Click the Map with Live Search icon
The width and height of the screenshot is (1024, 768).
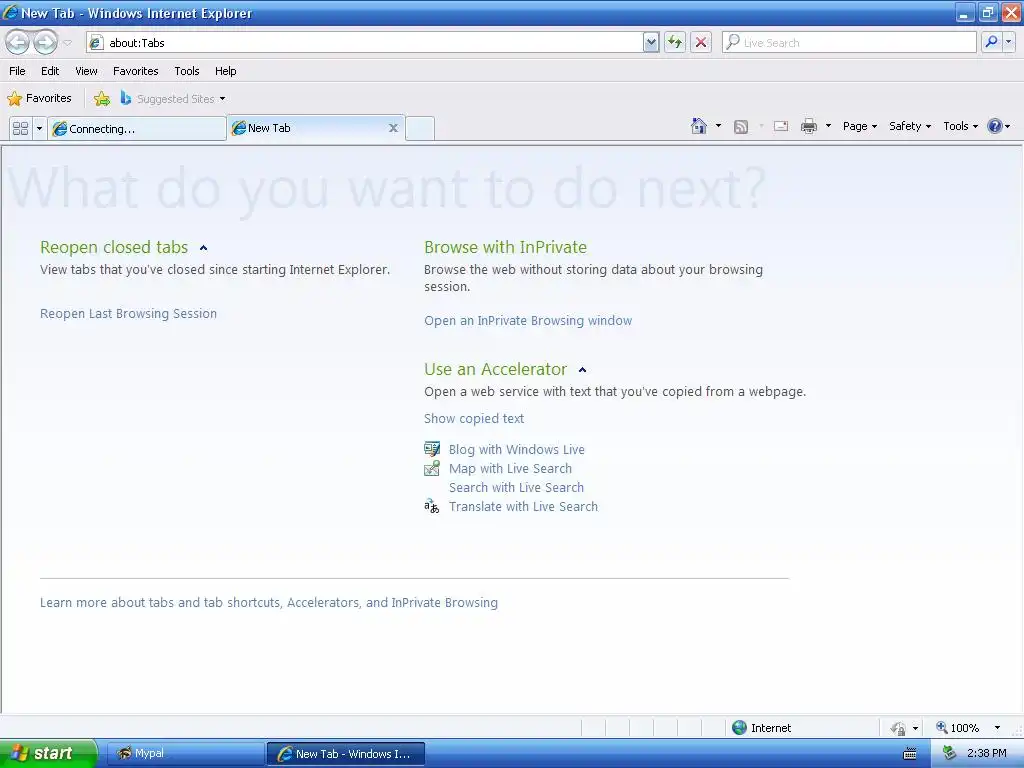pyautogui.click(x=432, y=468)
